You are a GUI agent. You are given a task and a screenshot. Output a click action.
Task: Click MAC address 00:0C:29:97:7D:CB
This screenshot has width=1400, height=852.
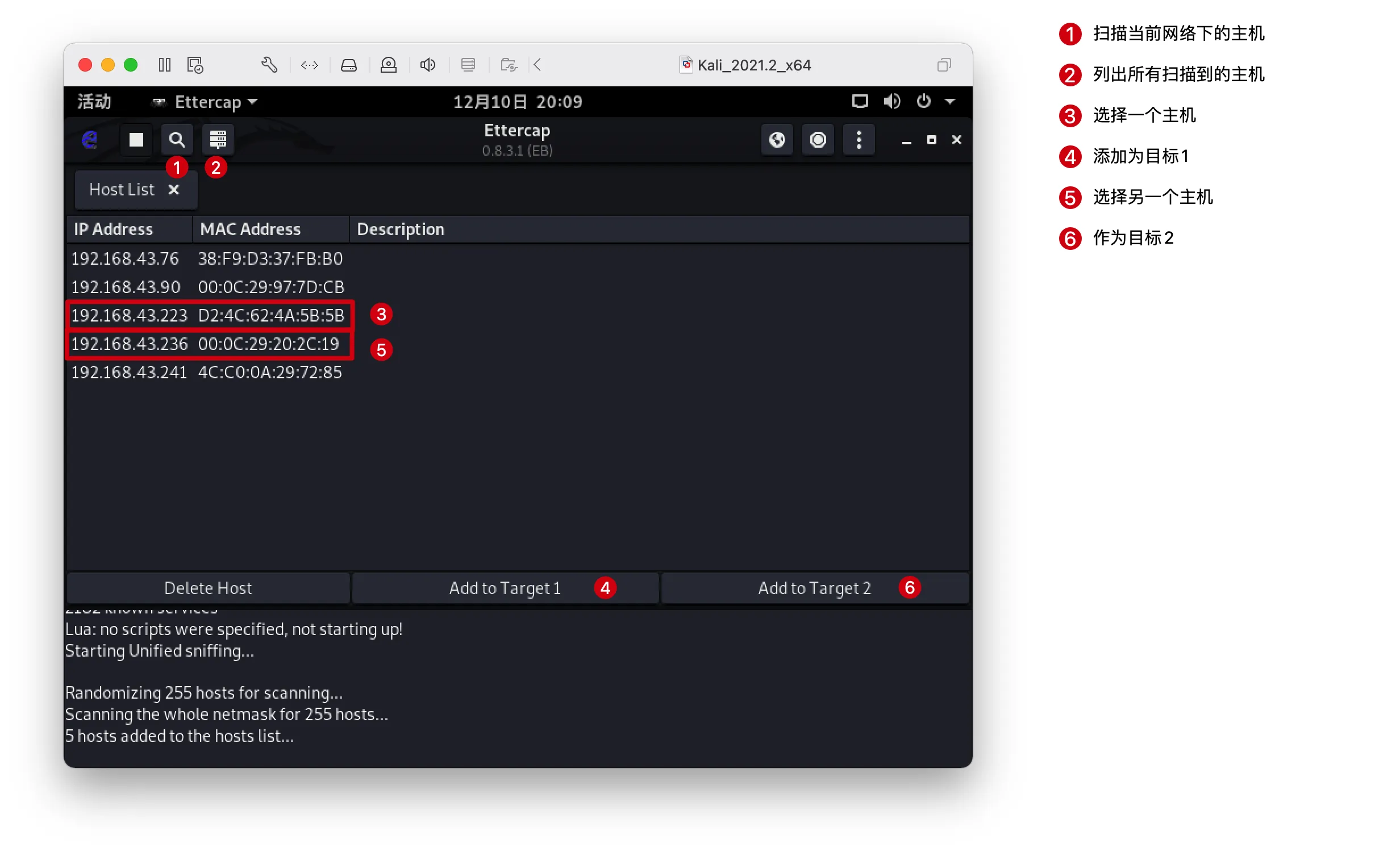click(272, 287)
